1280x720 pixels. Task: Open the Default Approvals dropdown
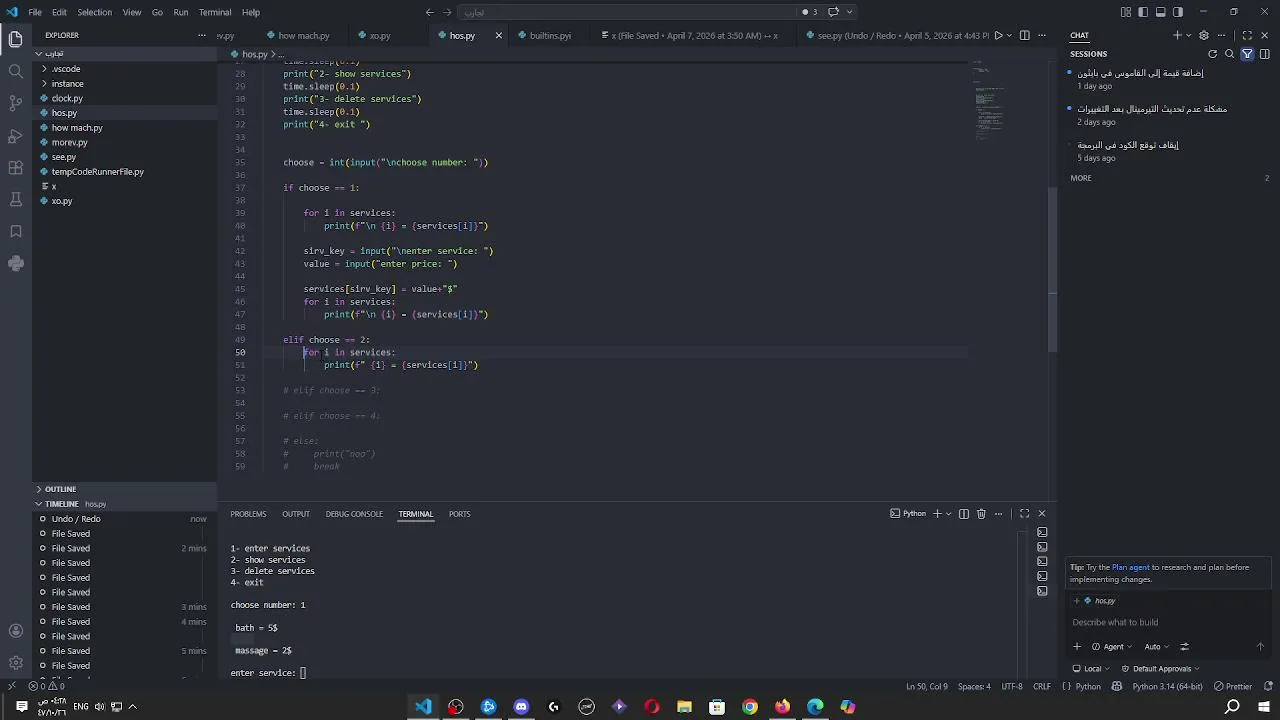click(x=1160, y=669)
